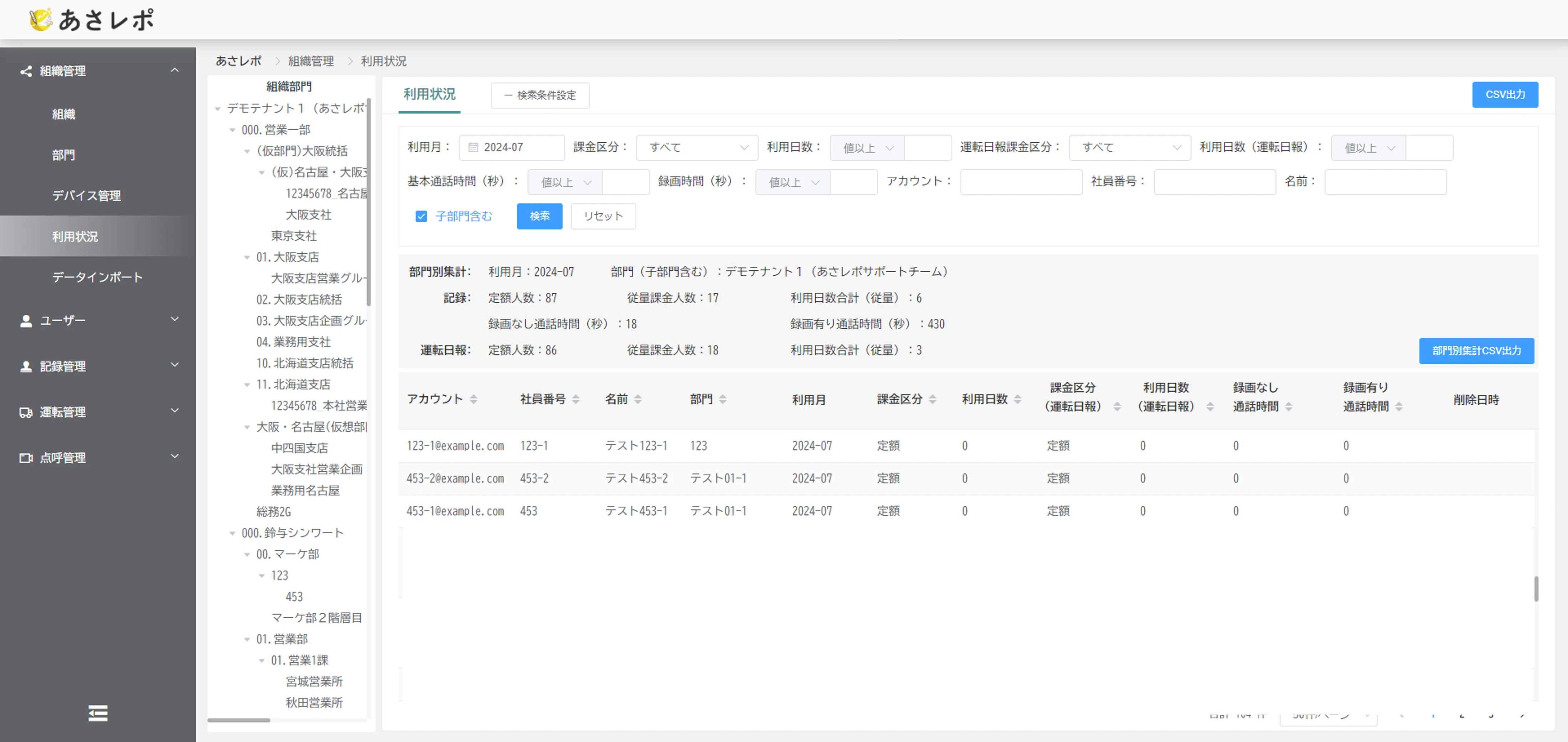Screen dimensions: 1568x742
Task: Click the 利用月 2024-07 date field
Action: (x=511, y=148)
